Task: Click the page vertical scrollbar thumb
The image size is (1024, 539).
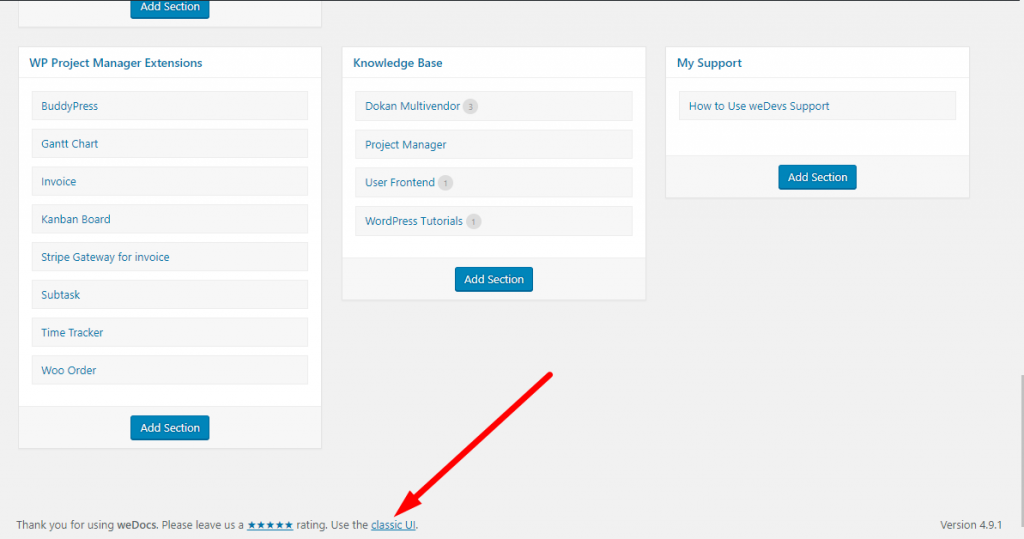Action: (x=1021, y=451)
